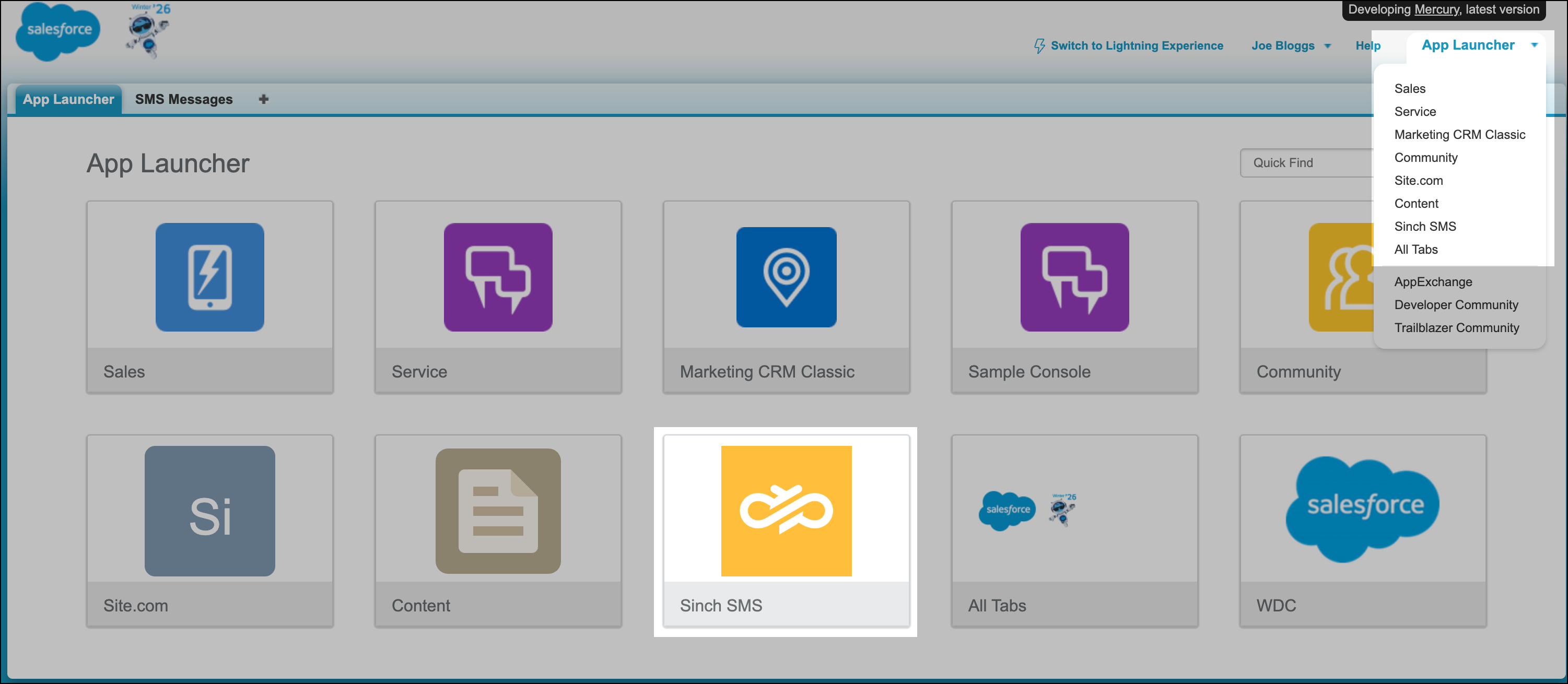1568x684 pixels.
Task: Open the All Tabs tile icon
Action: (x=1027, y=510)
